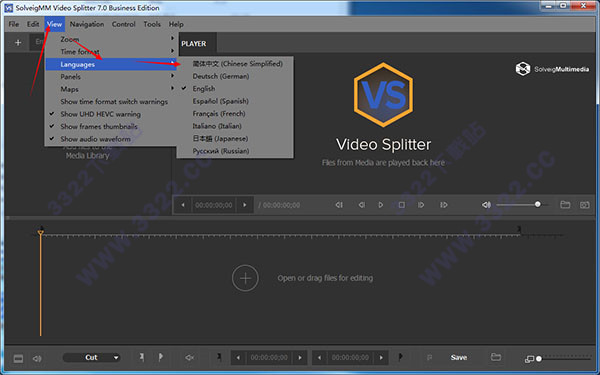This screenshot has width=600, height=375.
Task: Increase the fragment end time
Action: point(381,358)
